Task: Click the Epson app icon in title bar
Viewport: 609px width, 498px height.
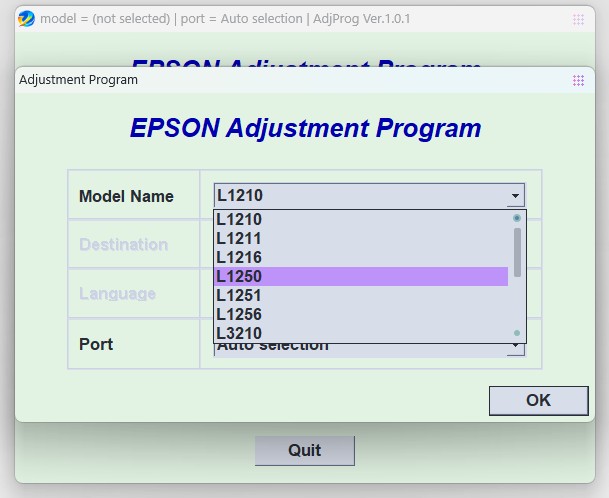Action: coord(26,19)
